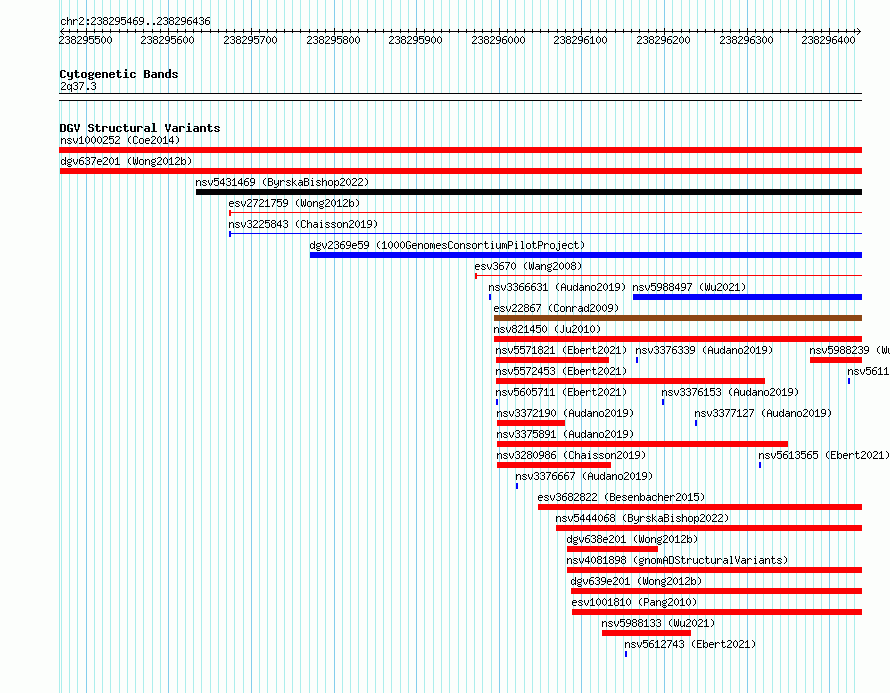Screen dimensions: 890x693
Task: Open the nsv5605711 (Ebert2021) label
Action: pos(561,392)
